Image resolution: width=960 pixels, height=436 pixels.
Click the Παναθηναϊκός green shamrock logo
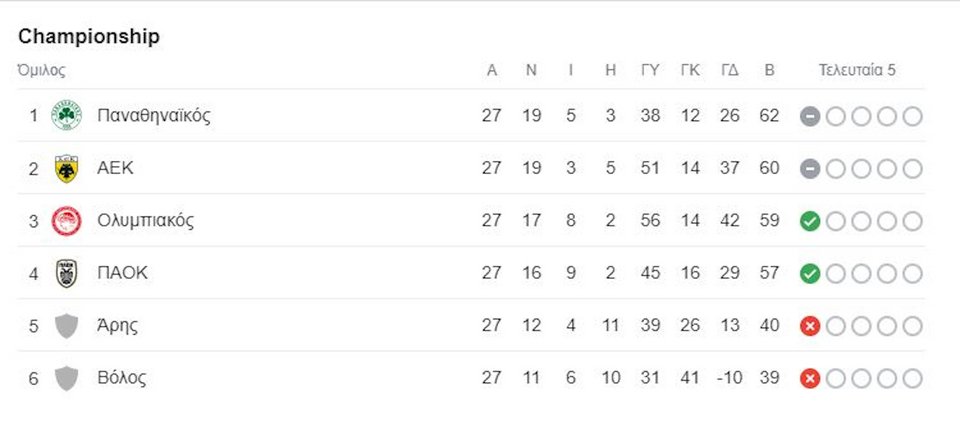point(66,115)
